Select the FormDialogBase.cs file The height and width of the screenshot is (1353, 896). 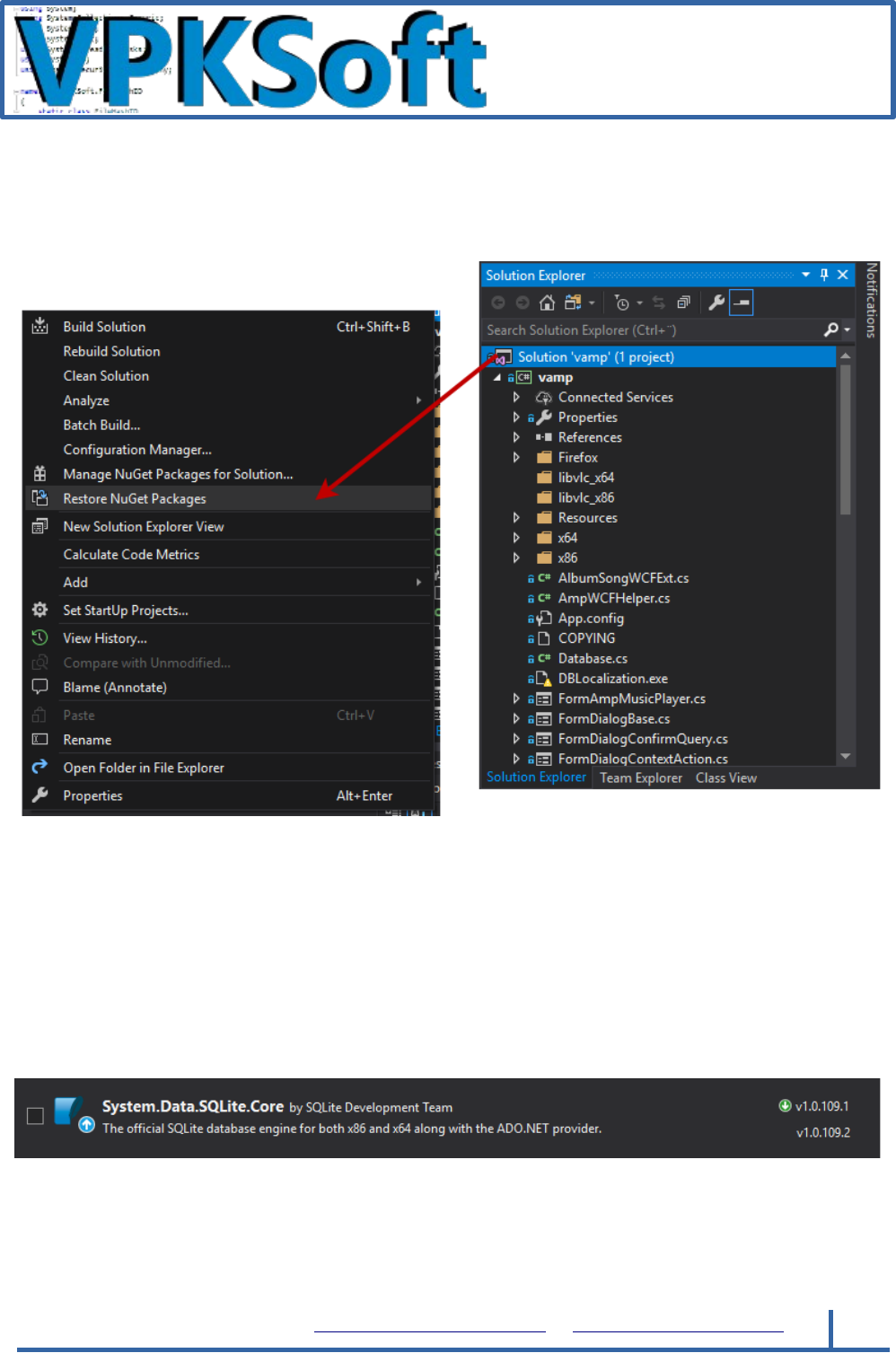coord(614,719)
